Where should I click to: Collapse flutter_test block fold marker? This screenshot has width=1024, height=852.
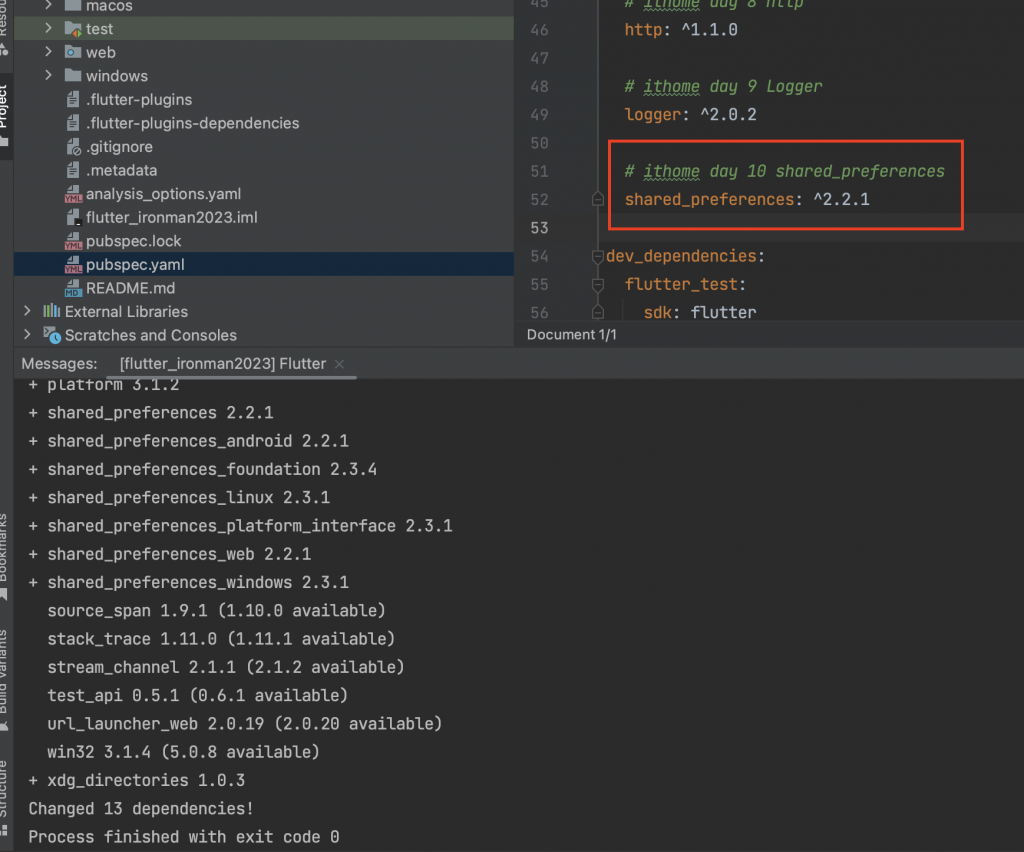click(x=598, y=285)
